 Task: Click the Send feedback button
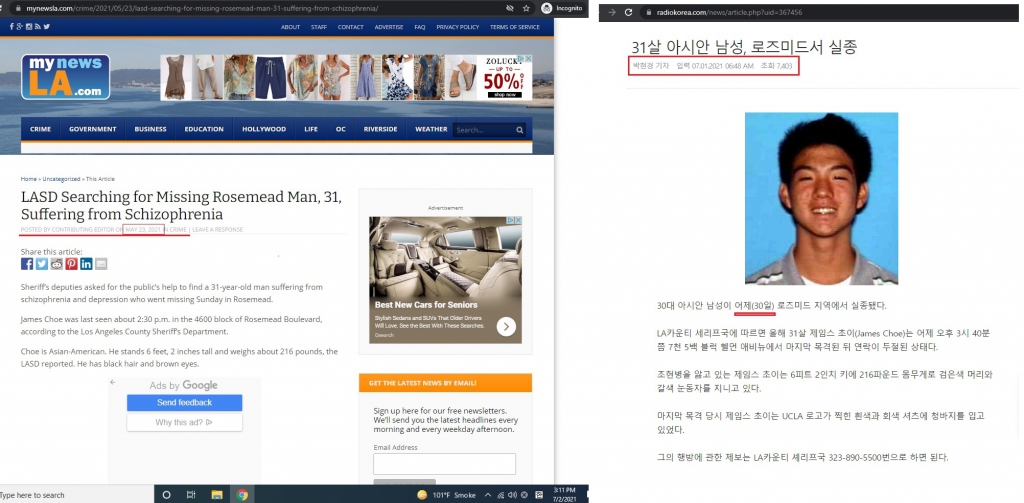(185, 402)
